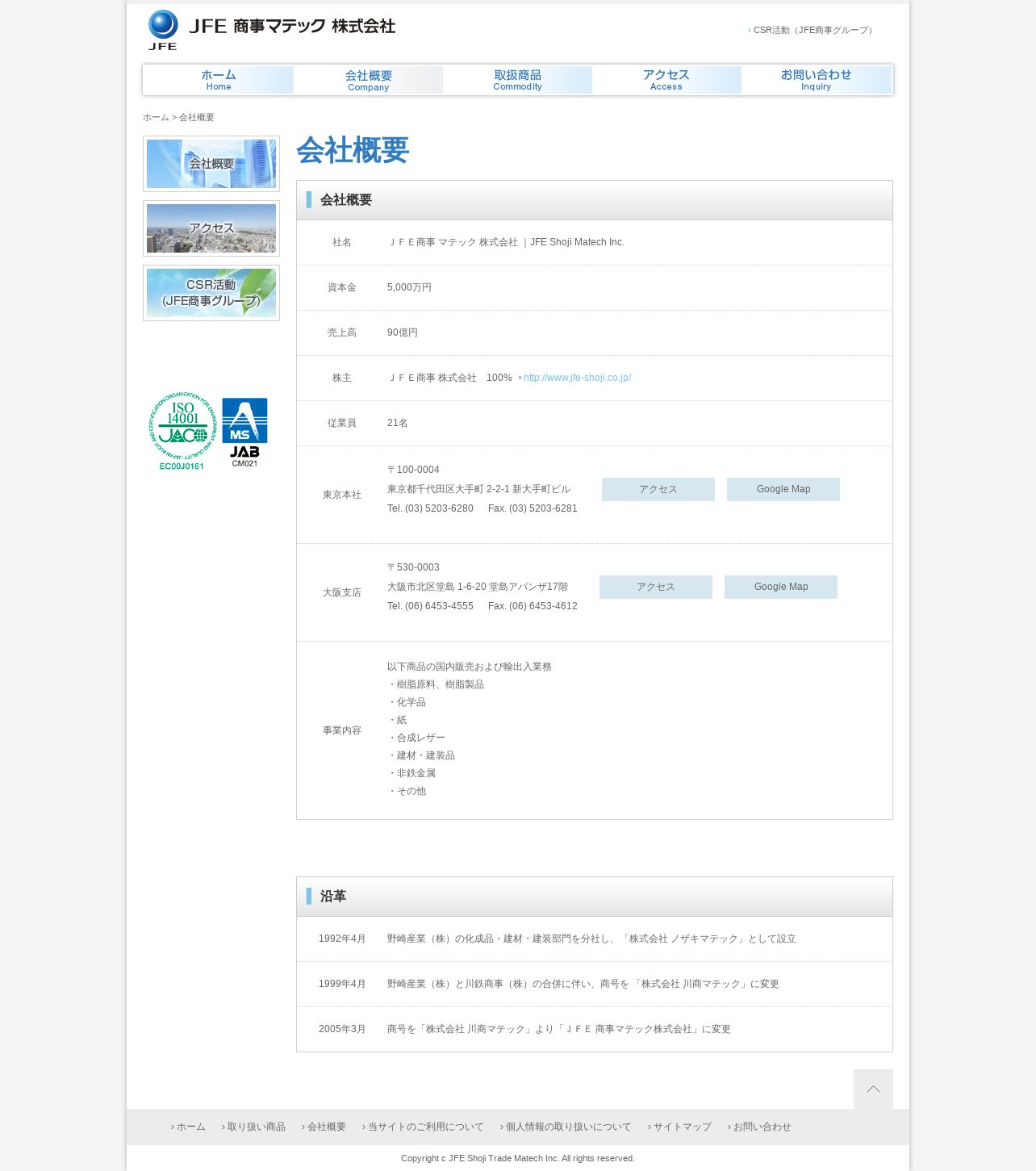Click the JAB MS certification badge
1036x1171 pixels.
click(x=244, y=433)
